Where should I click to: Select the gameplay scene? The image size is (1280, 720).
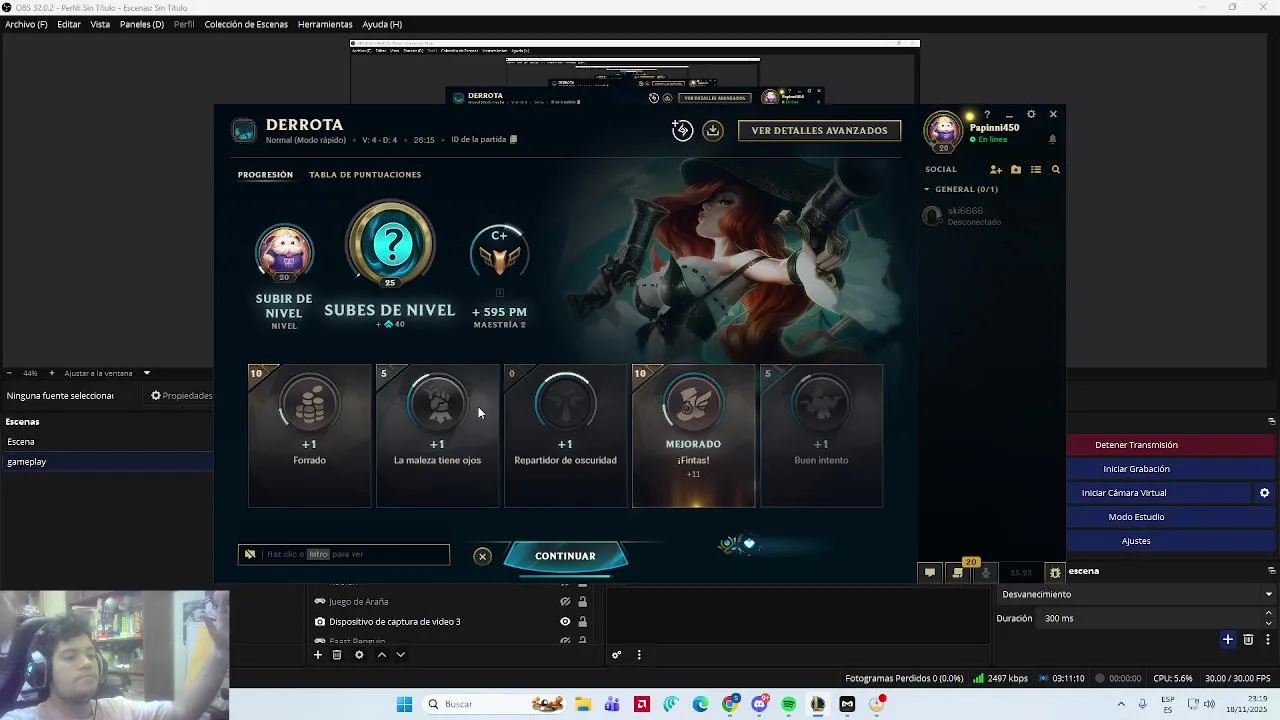pyautogui.click(x=107, y=462)
